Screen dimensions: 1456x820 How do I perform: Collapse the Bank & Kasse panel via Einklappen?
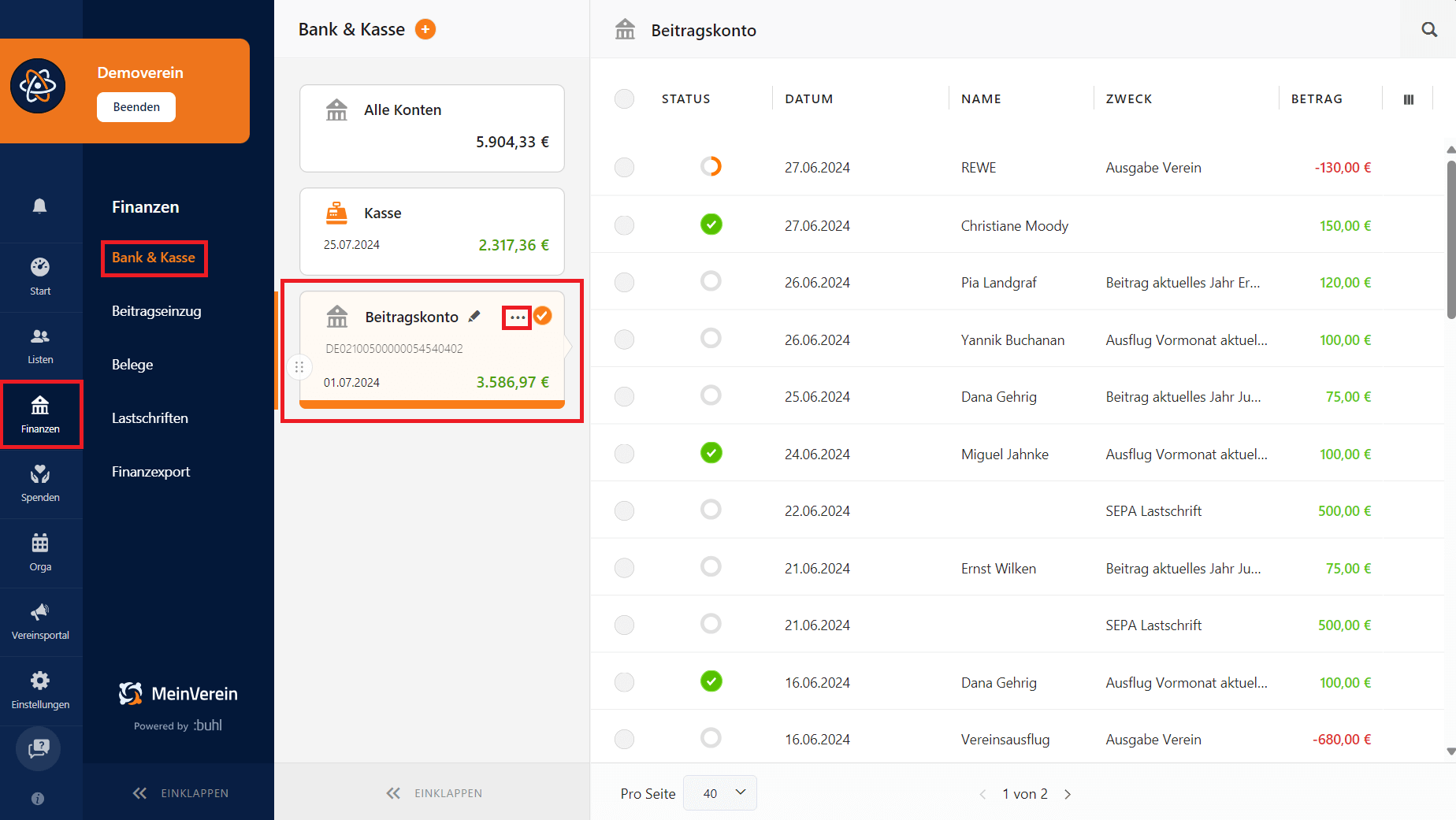coord(434,793)
